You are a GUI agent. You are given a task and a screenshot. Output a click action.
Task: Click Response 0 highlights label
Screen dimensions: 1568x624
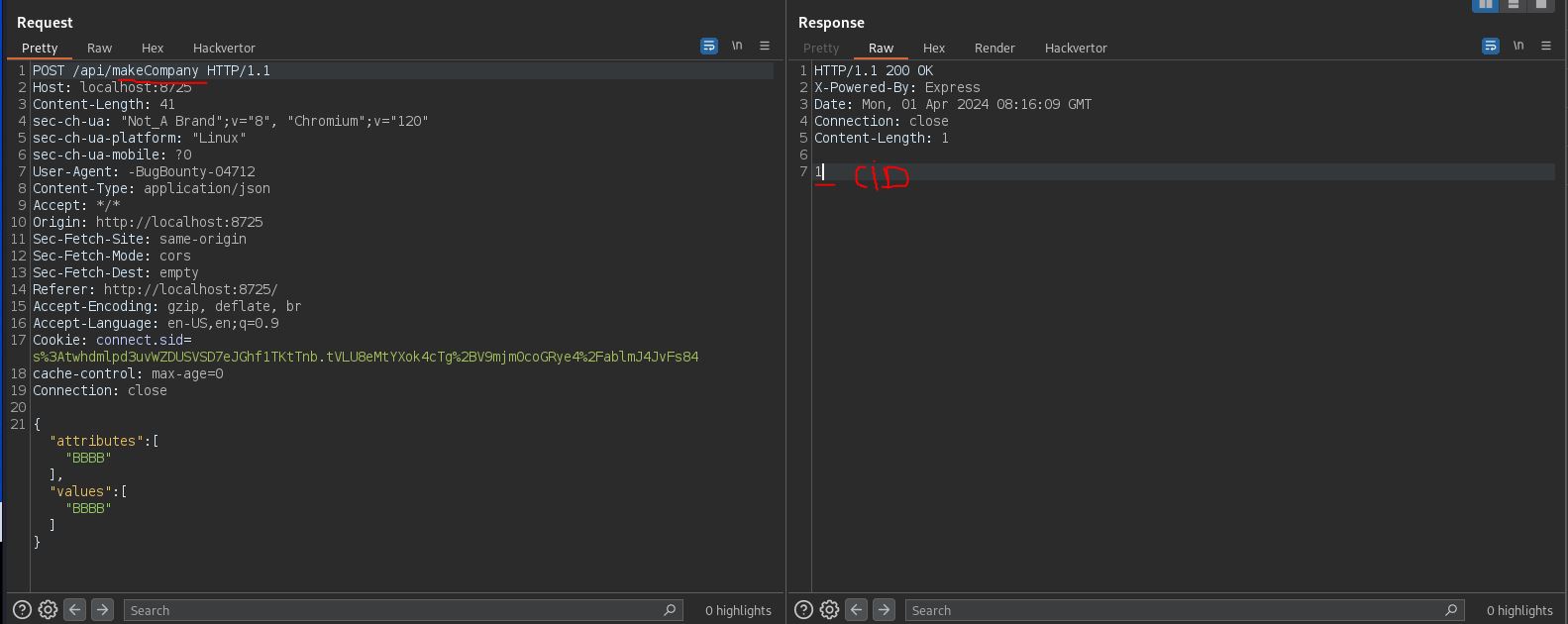[x=1519, y=610]
